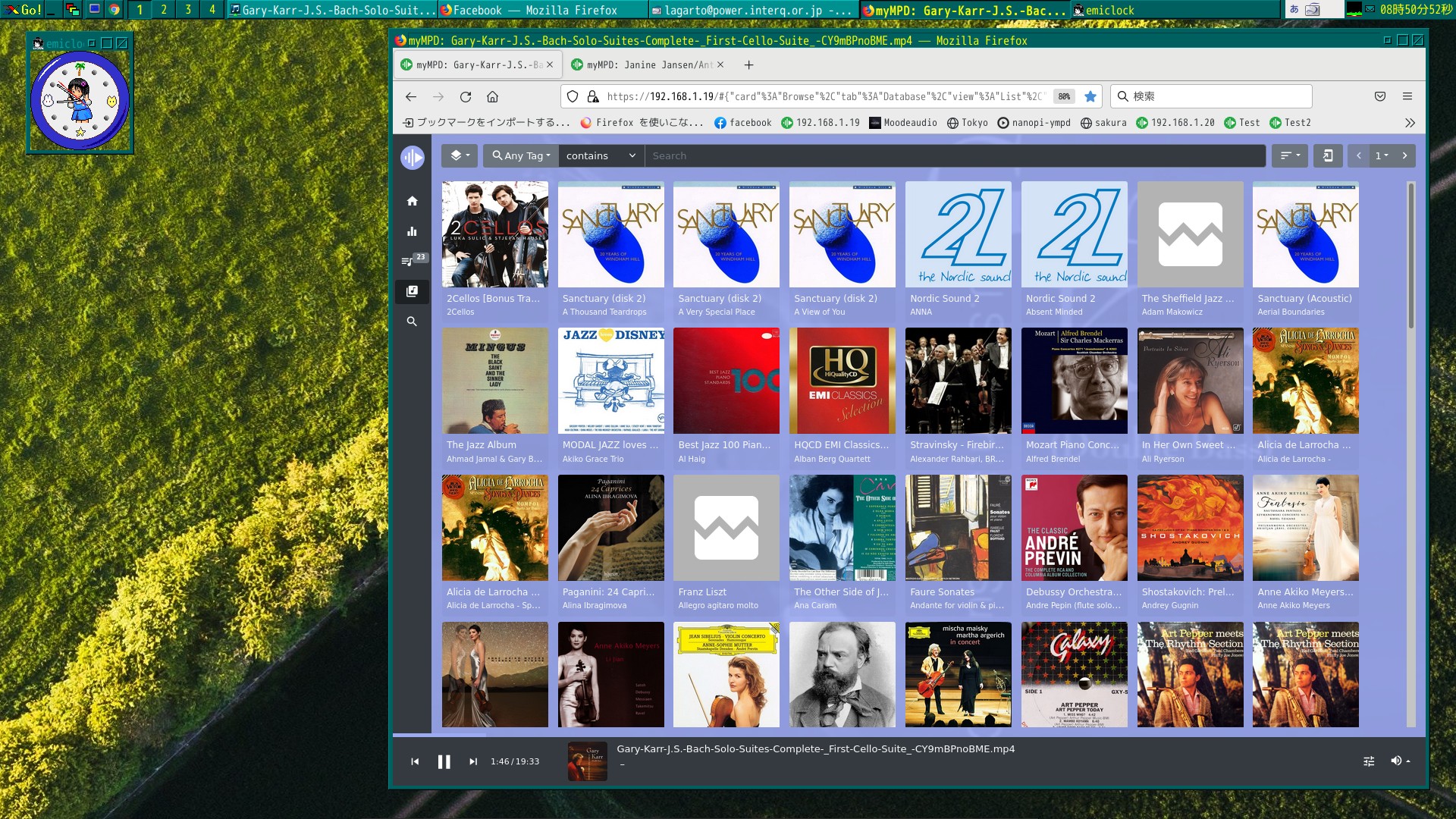Open the Moodeaudio bookmark
Viewport: 1456px width, 819px height.
(x=902, y=123)
